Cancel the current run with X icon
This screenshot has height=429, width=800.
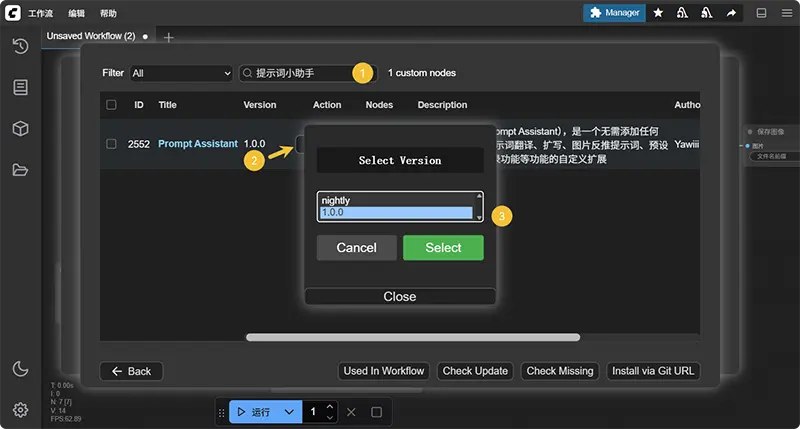click(x=351, y=412)
